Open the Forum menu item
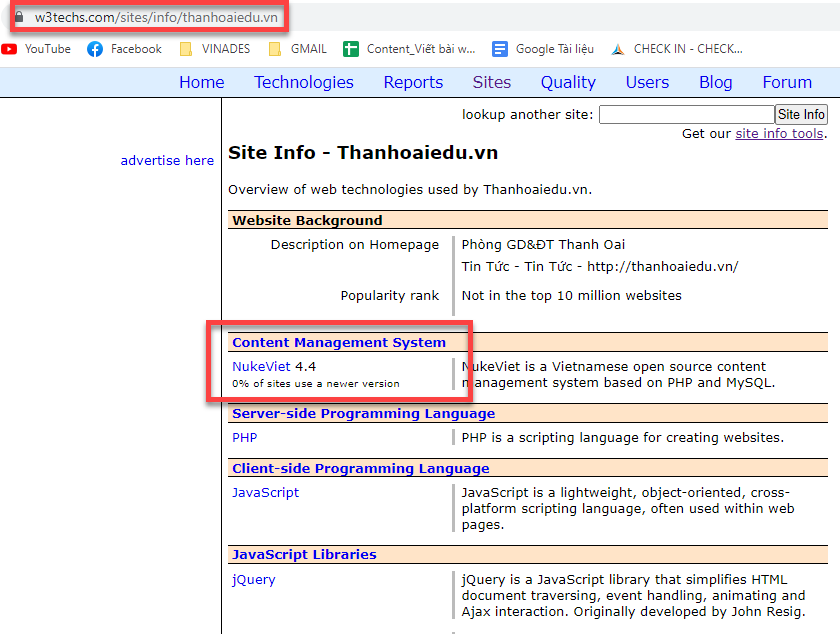 787,82
